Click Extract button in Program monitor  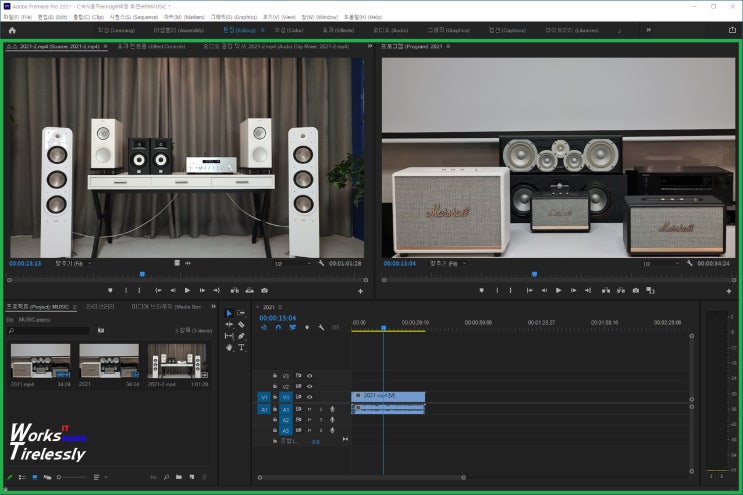[x=621, y=290]
